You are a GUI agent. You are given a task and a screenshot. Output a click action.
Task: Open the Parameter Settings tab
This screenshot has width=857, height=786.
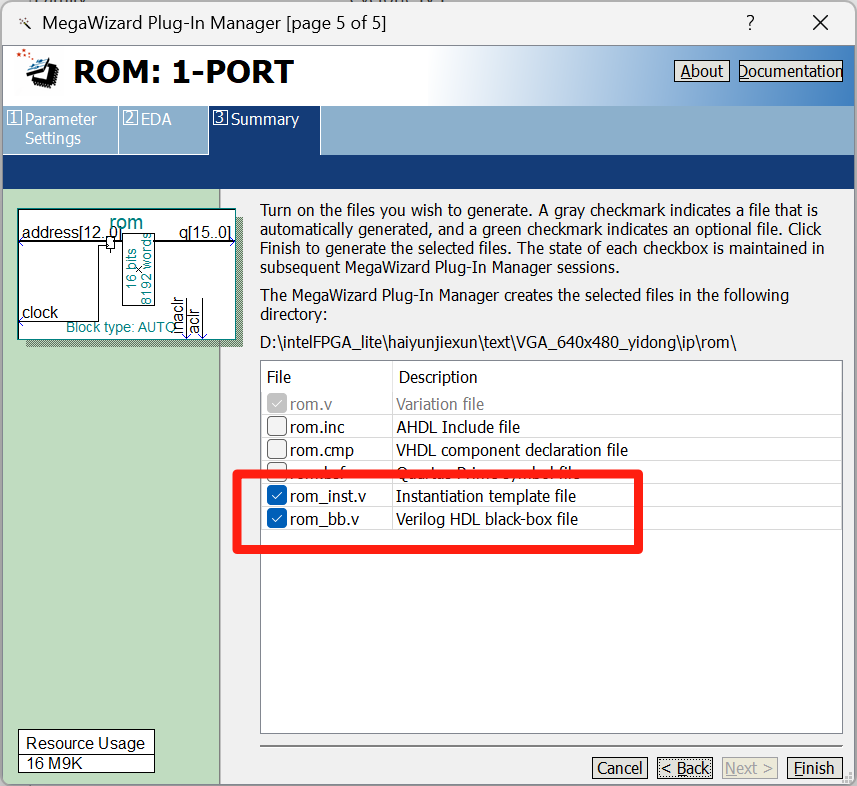coord(60,130)
